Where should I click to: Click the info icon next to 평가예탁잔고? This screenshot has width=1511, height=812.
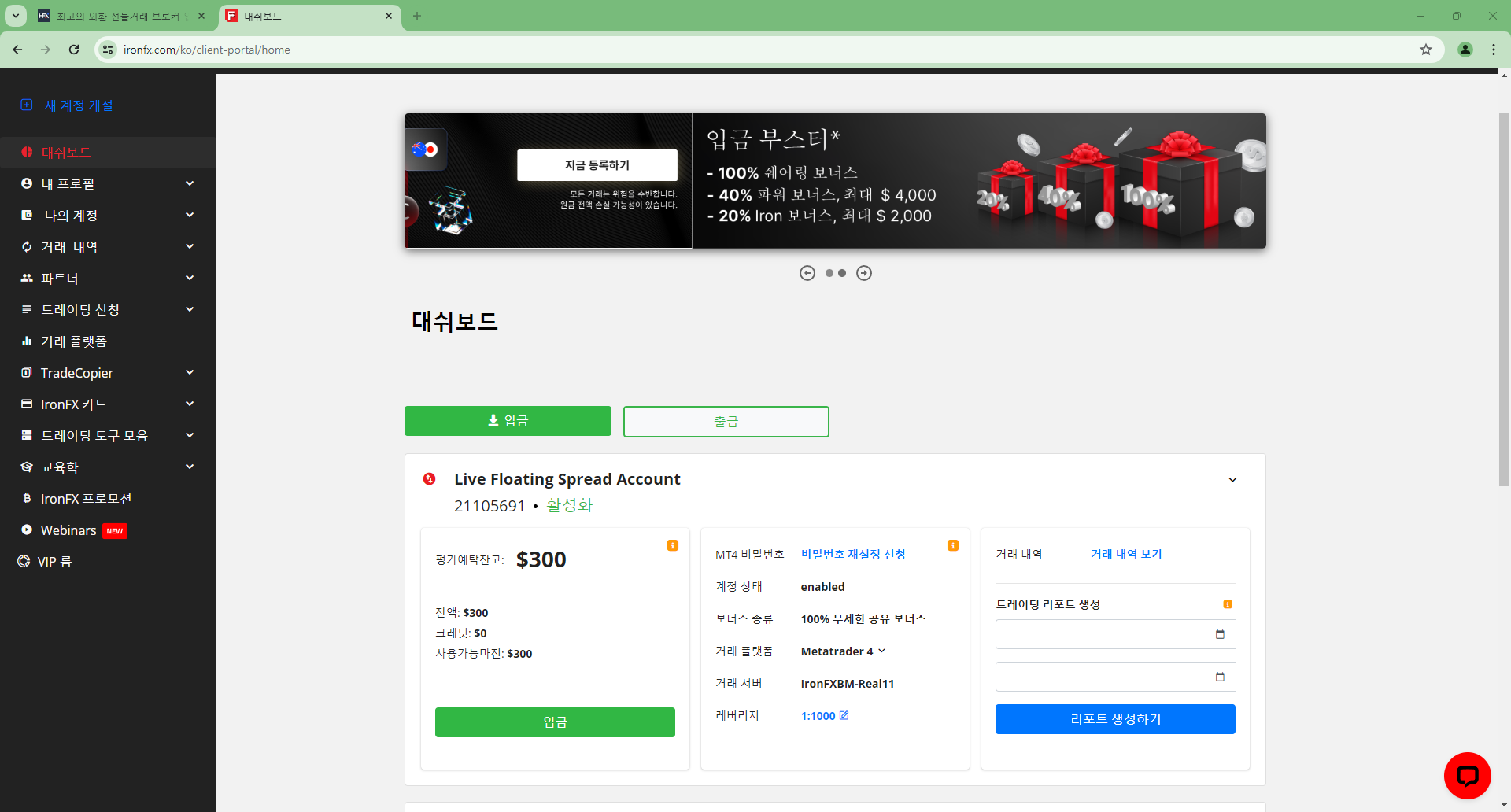pyautogui.click(x=672, y=544)
